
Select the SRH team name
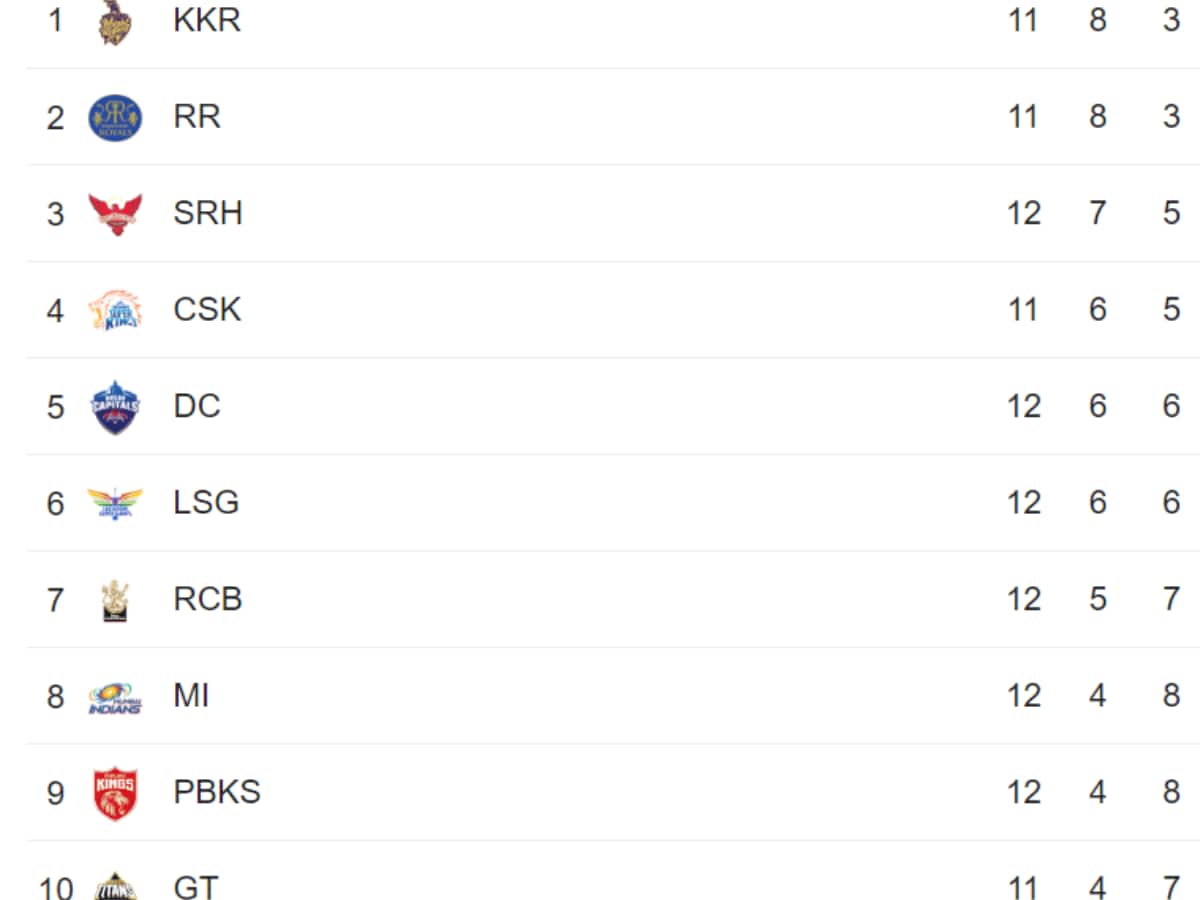coord(208,213)
